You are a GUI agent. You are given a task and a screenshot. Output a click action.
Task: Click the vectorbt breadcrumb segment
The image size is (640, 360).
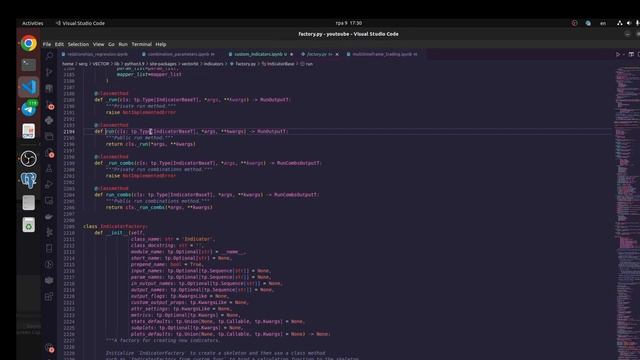[x=190, y=64]
